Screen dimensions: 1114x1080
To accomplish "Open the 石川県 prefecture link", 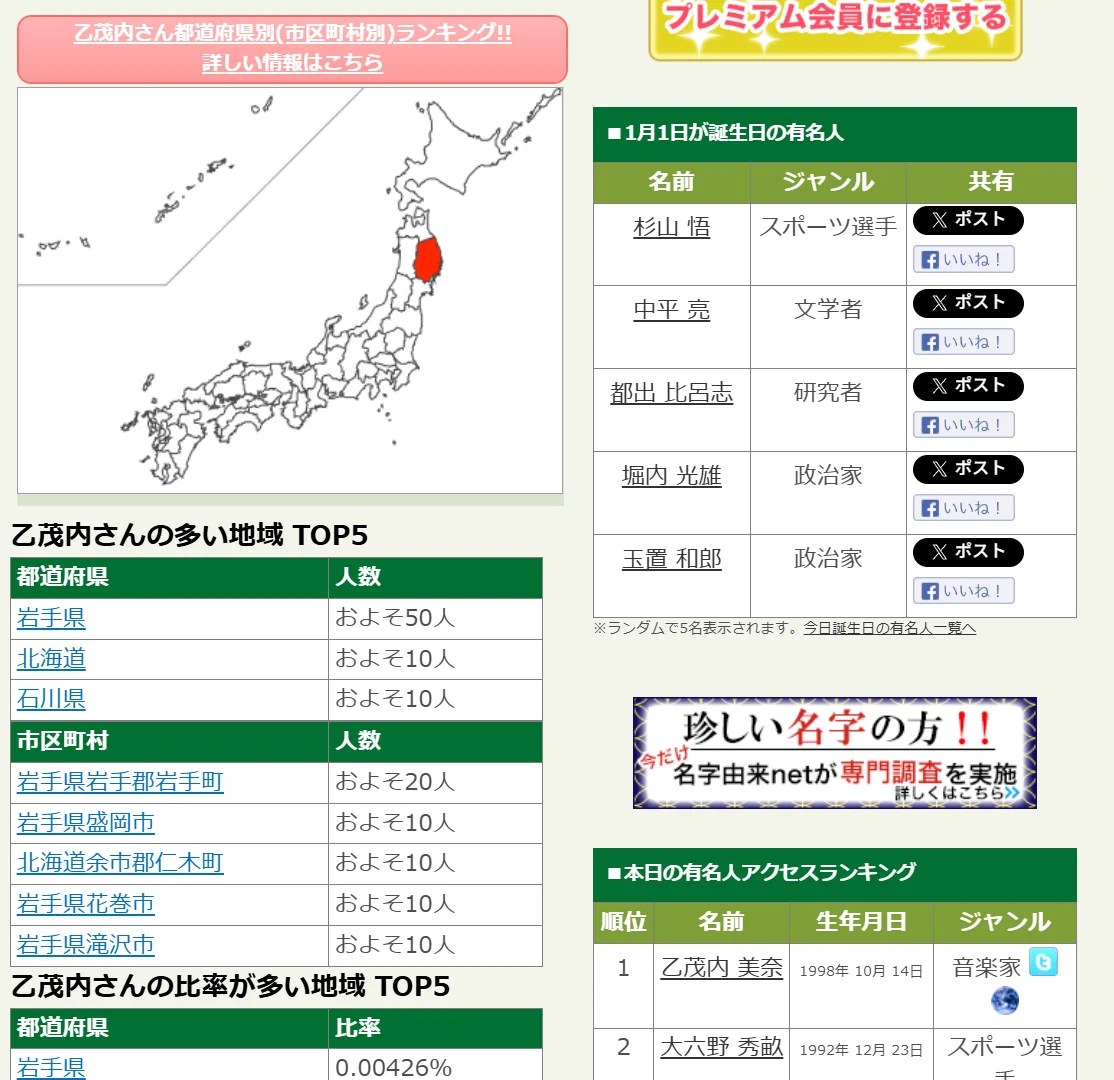I will (51, 699).
